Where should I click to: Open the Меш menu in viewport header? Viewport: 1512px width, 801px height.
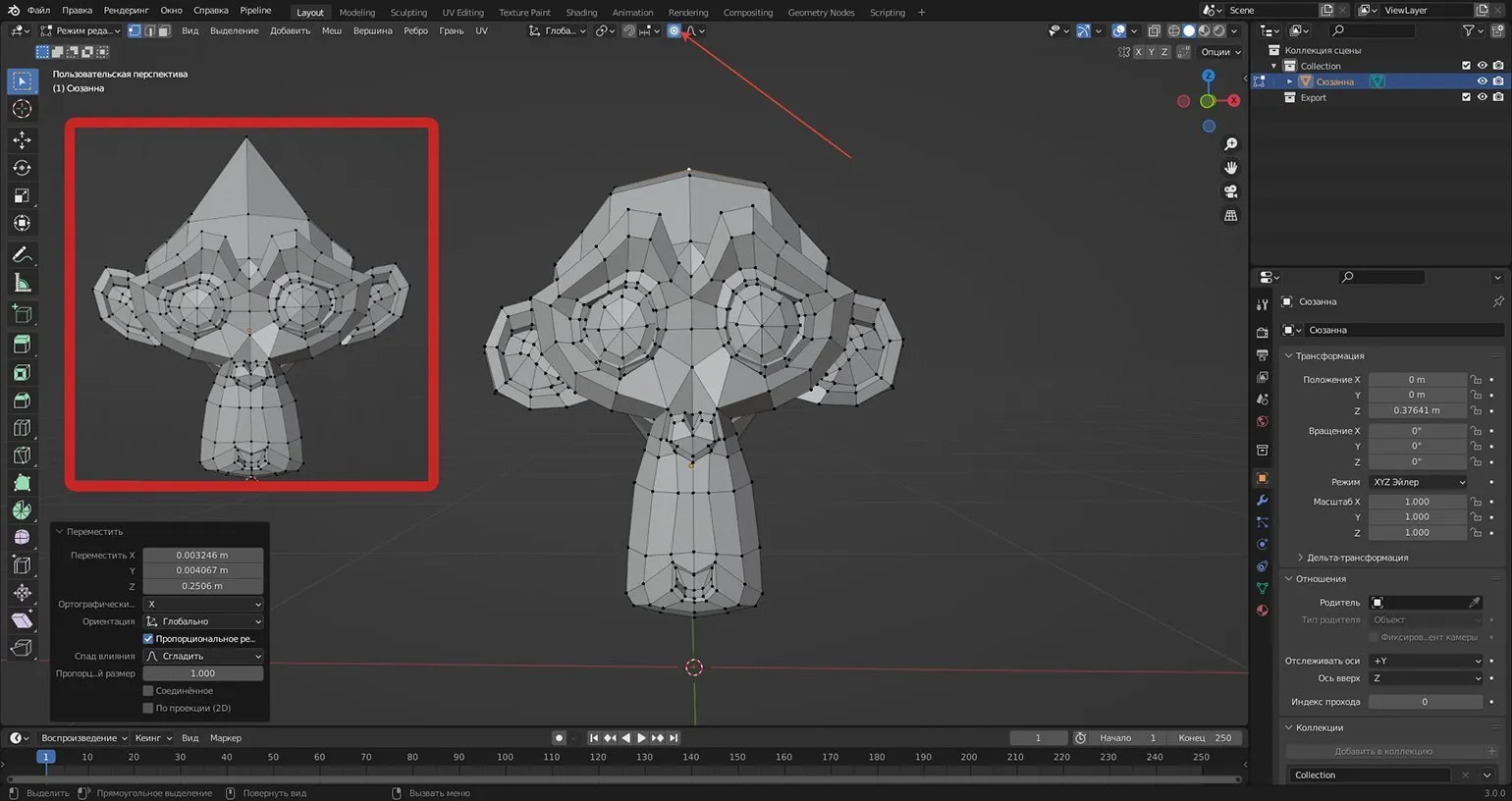pos(332,30)
